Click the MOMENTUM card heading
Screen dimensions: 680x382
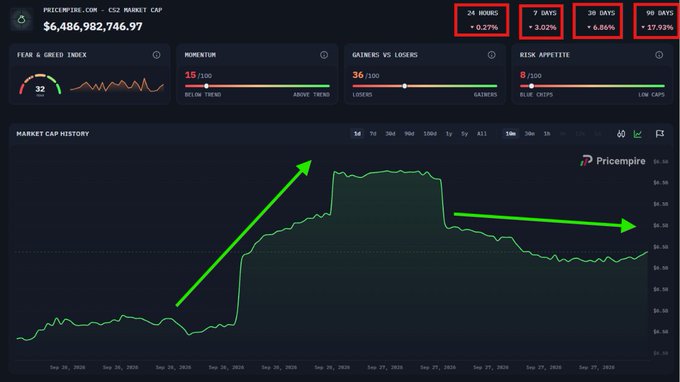click(200, 55)
